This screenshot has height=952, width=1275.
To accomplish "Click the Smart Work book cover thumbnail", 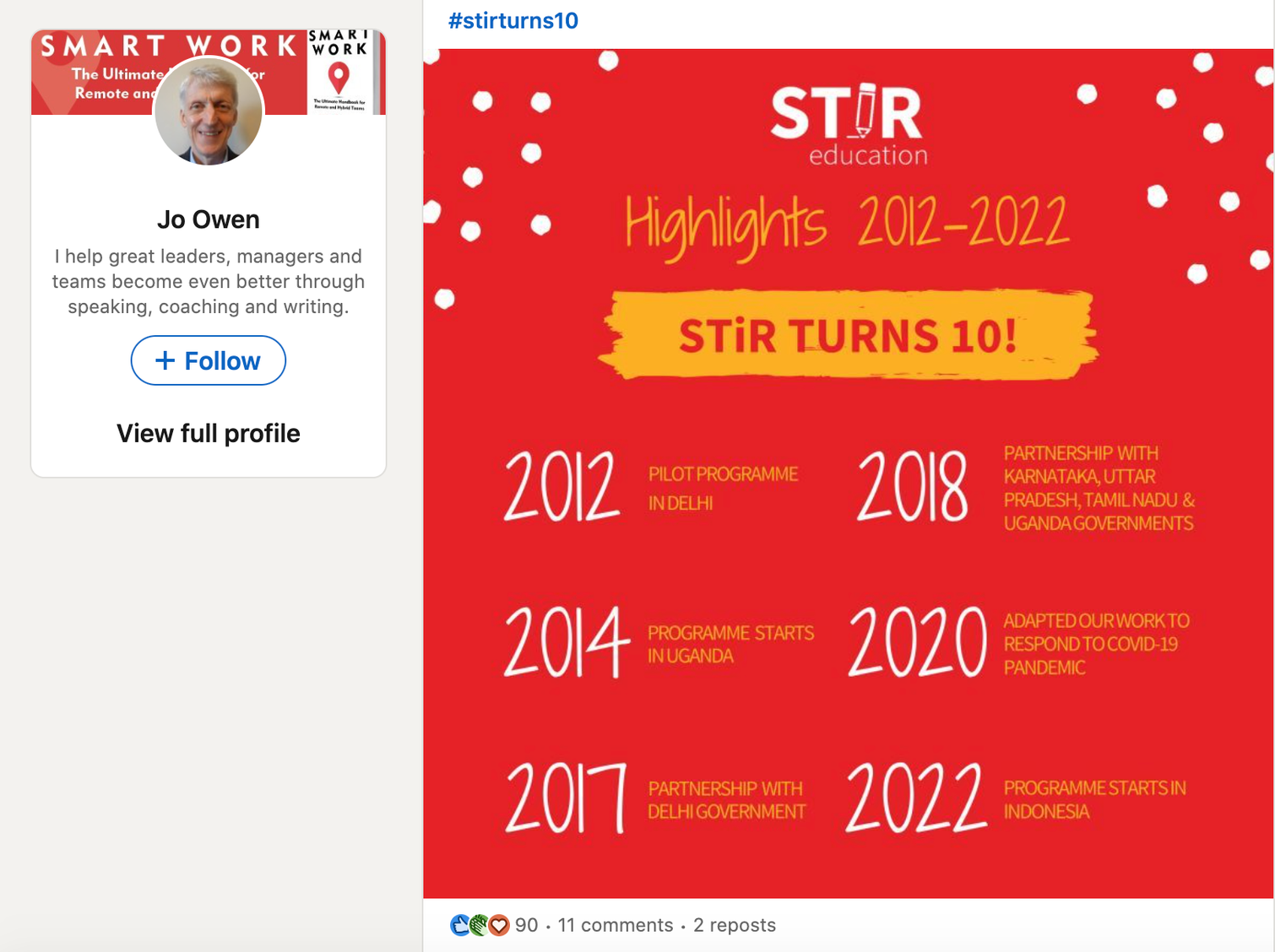I will coord(340,72).
